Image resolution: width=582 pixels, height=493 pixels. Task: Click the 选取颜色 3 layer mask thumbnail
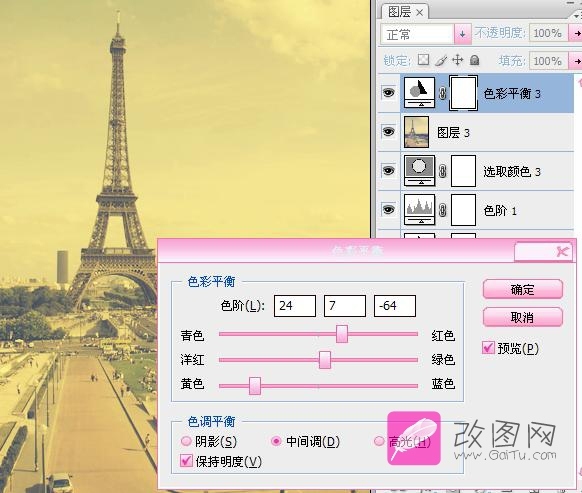(463, 171)
